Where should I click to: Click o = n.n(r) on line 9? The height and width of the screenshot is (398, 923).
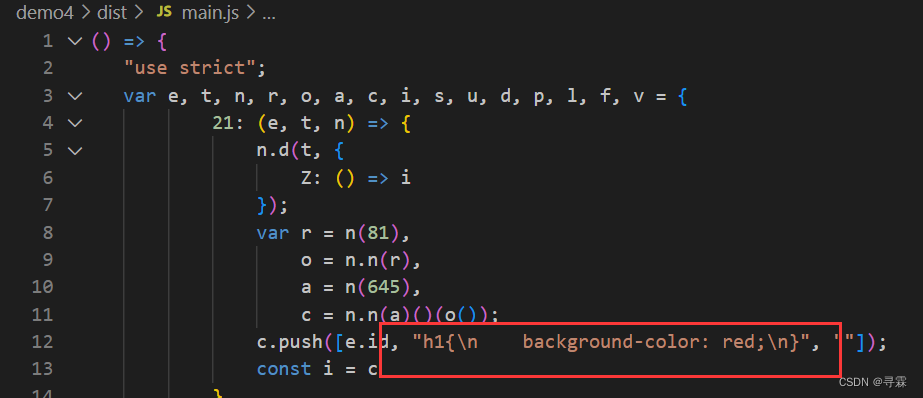pos(357,260)
